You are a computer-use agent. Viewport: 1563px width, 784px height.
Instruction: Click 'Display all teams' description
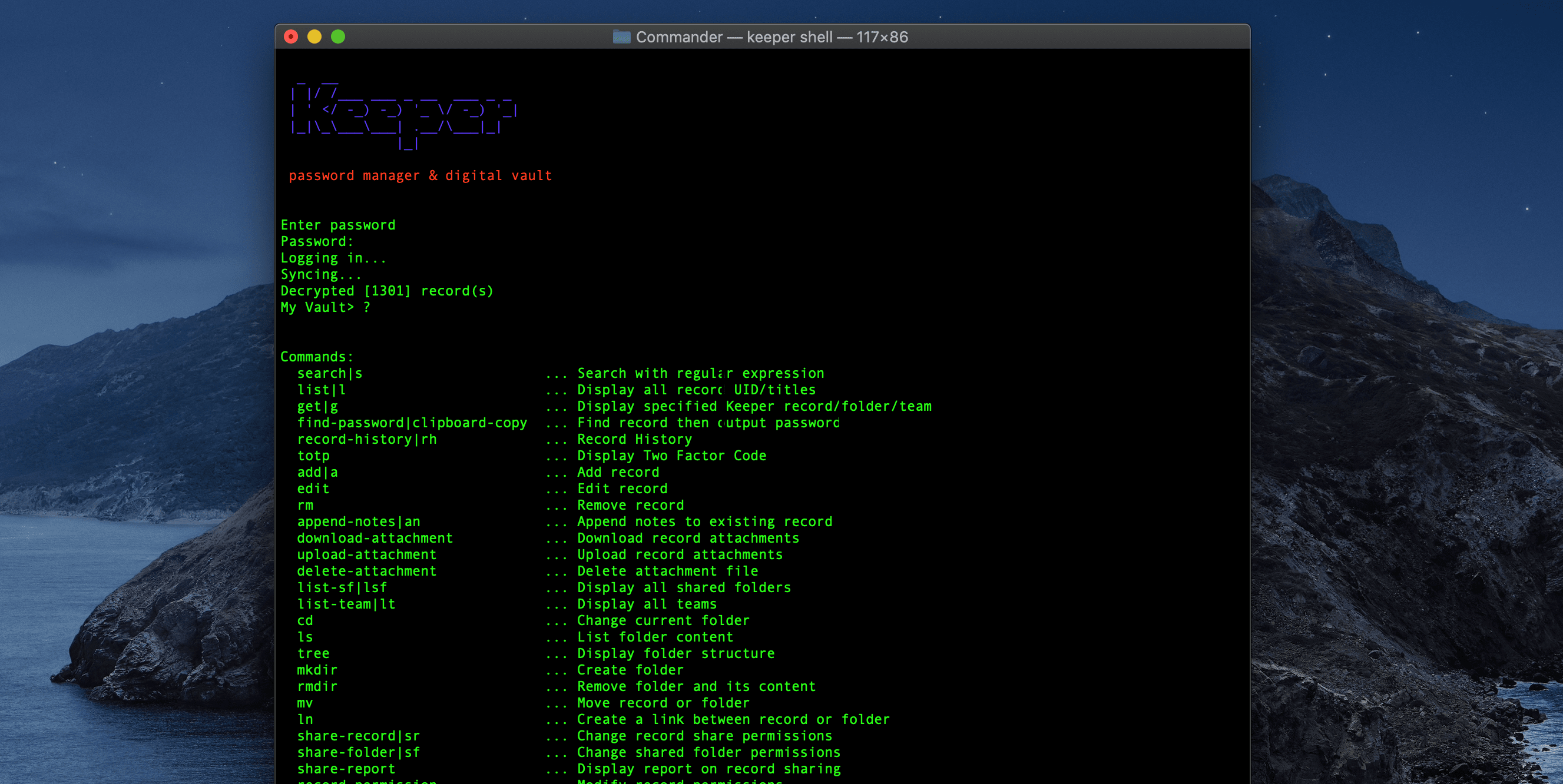tap(647, 604)
